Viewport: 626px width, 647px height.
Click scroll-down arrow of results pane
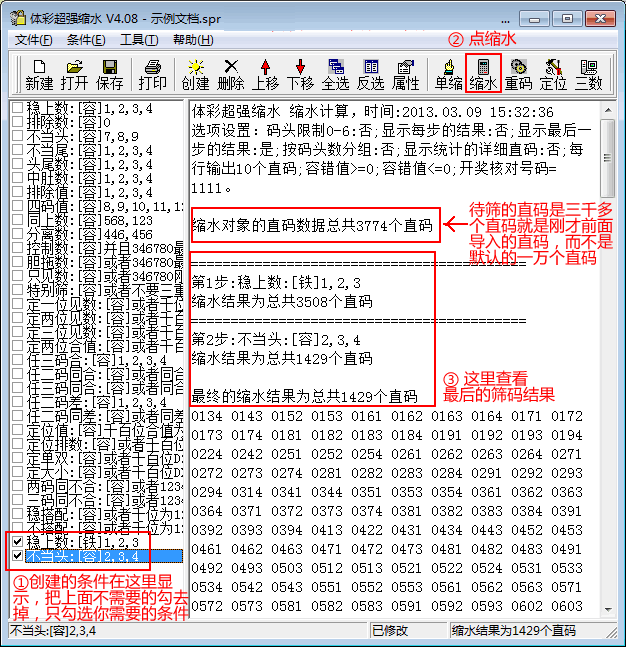point(608,609)
